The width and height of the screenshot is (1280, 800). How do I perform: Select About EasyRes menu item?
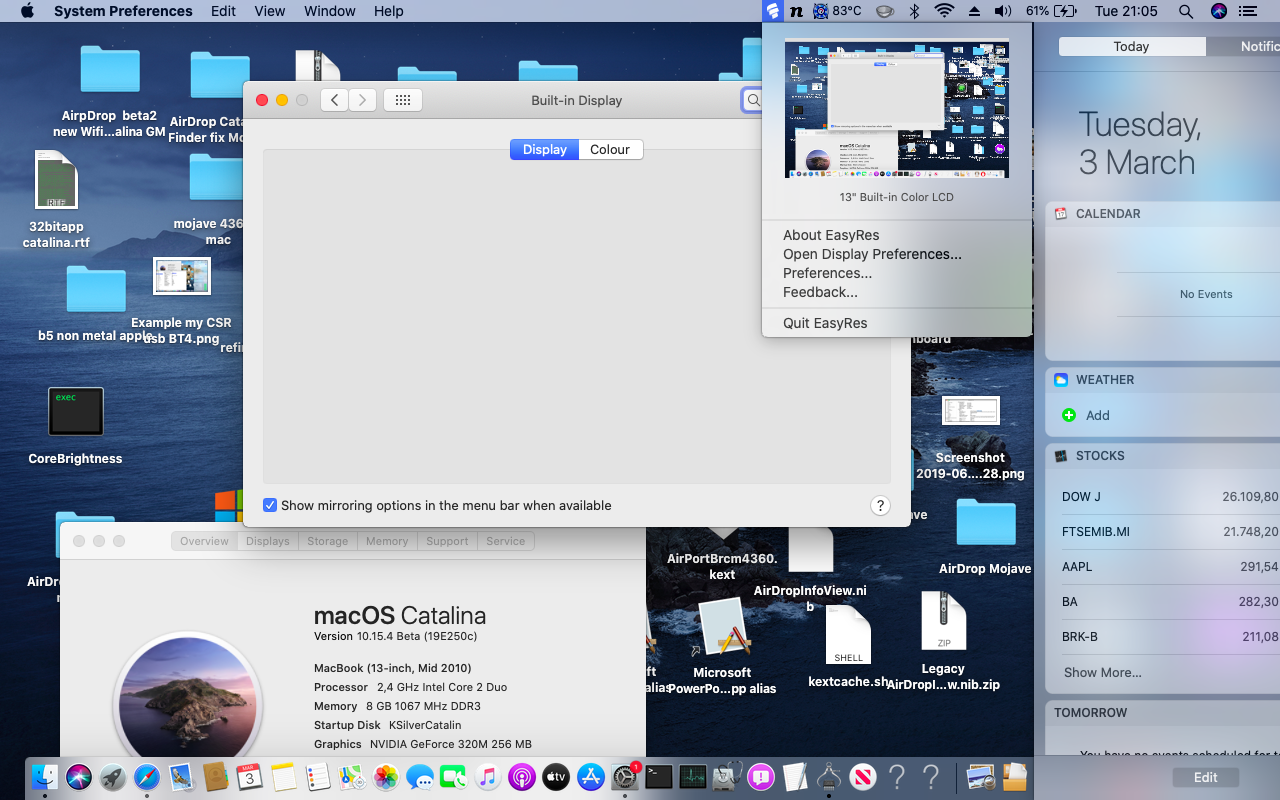896,235
